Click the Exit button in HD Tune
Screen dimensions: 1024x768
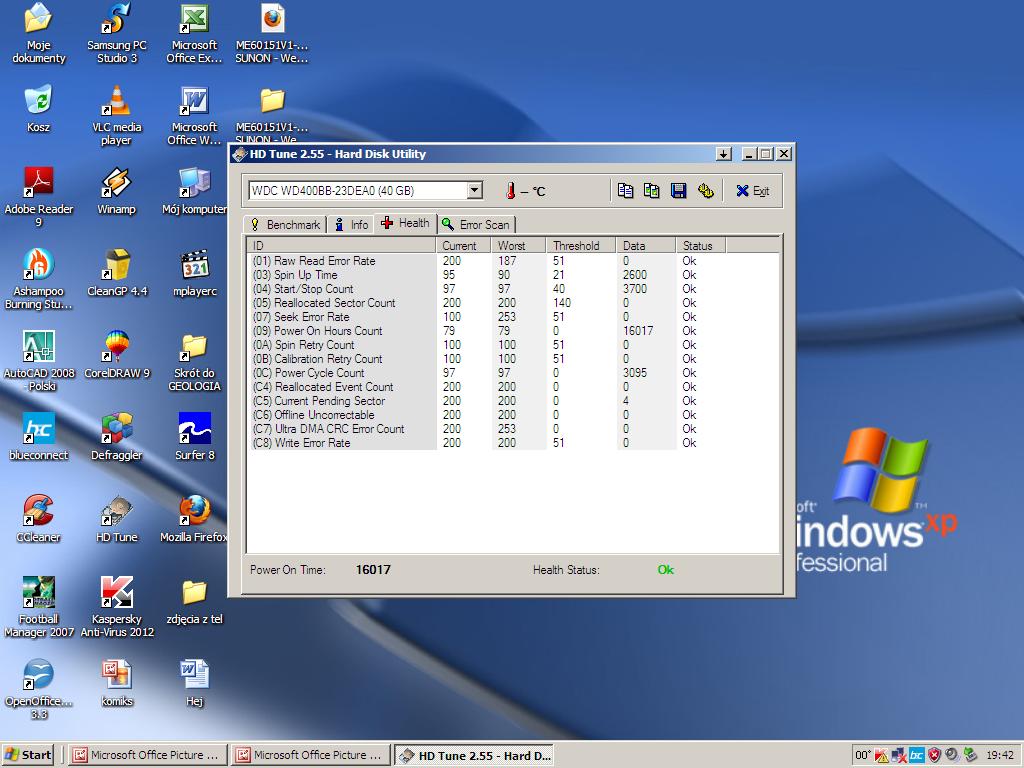coord(753,191)
